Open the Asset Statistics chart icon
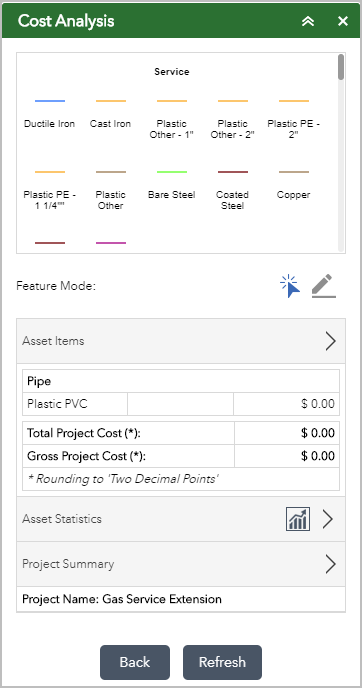 [298, 519]
